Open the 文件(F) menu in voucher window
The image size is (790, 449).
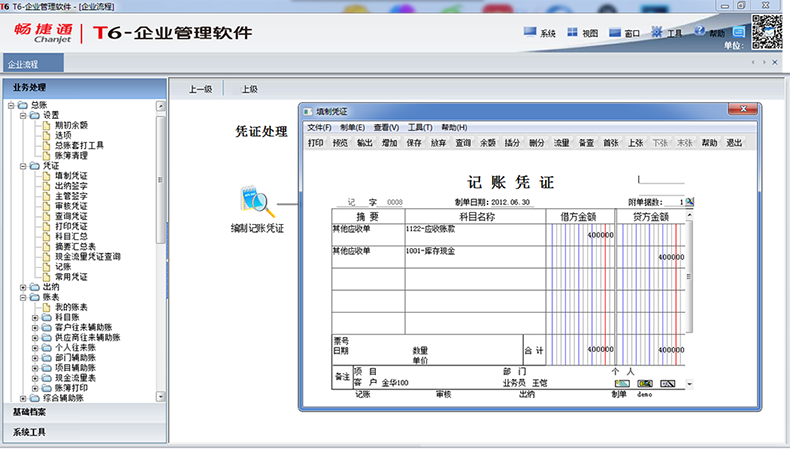(319, 127)
